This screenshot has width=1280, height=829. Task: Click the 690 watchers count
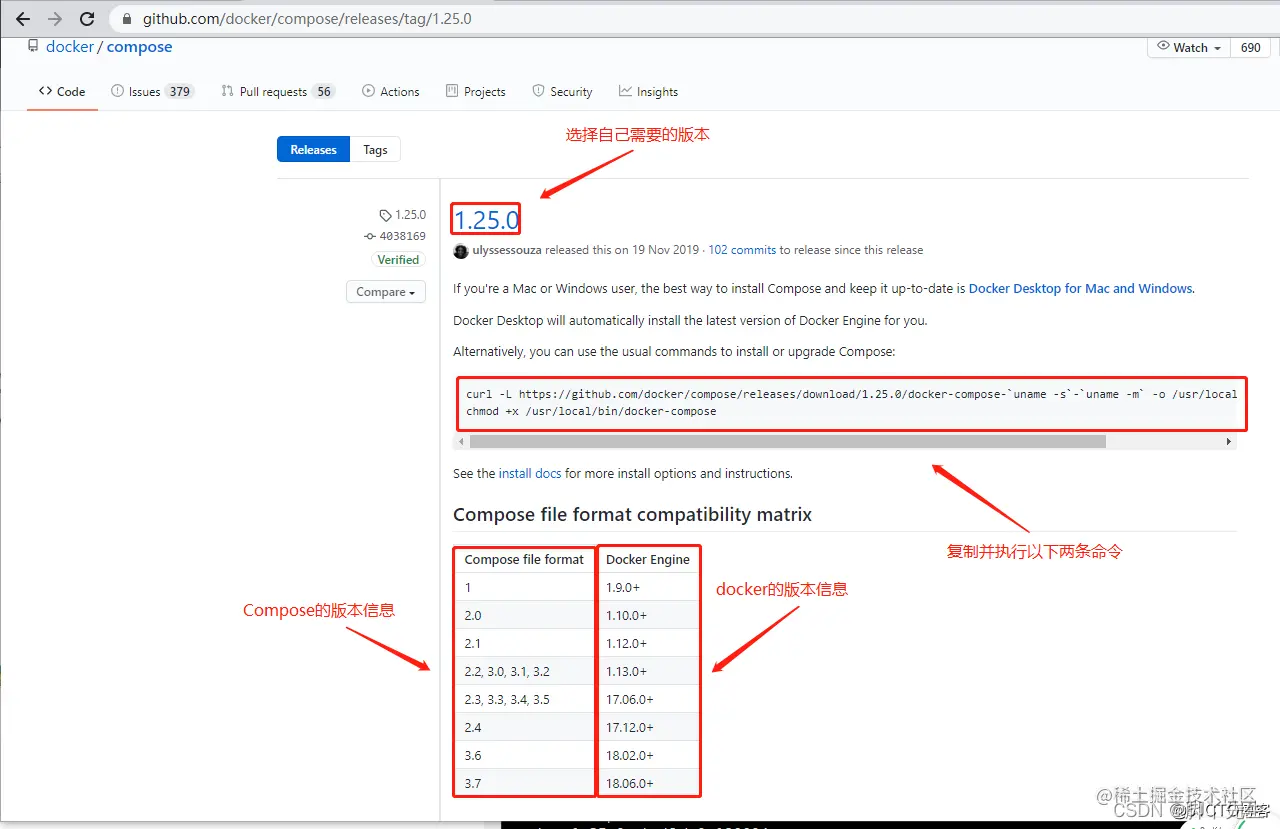point(1251,47)
